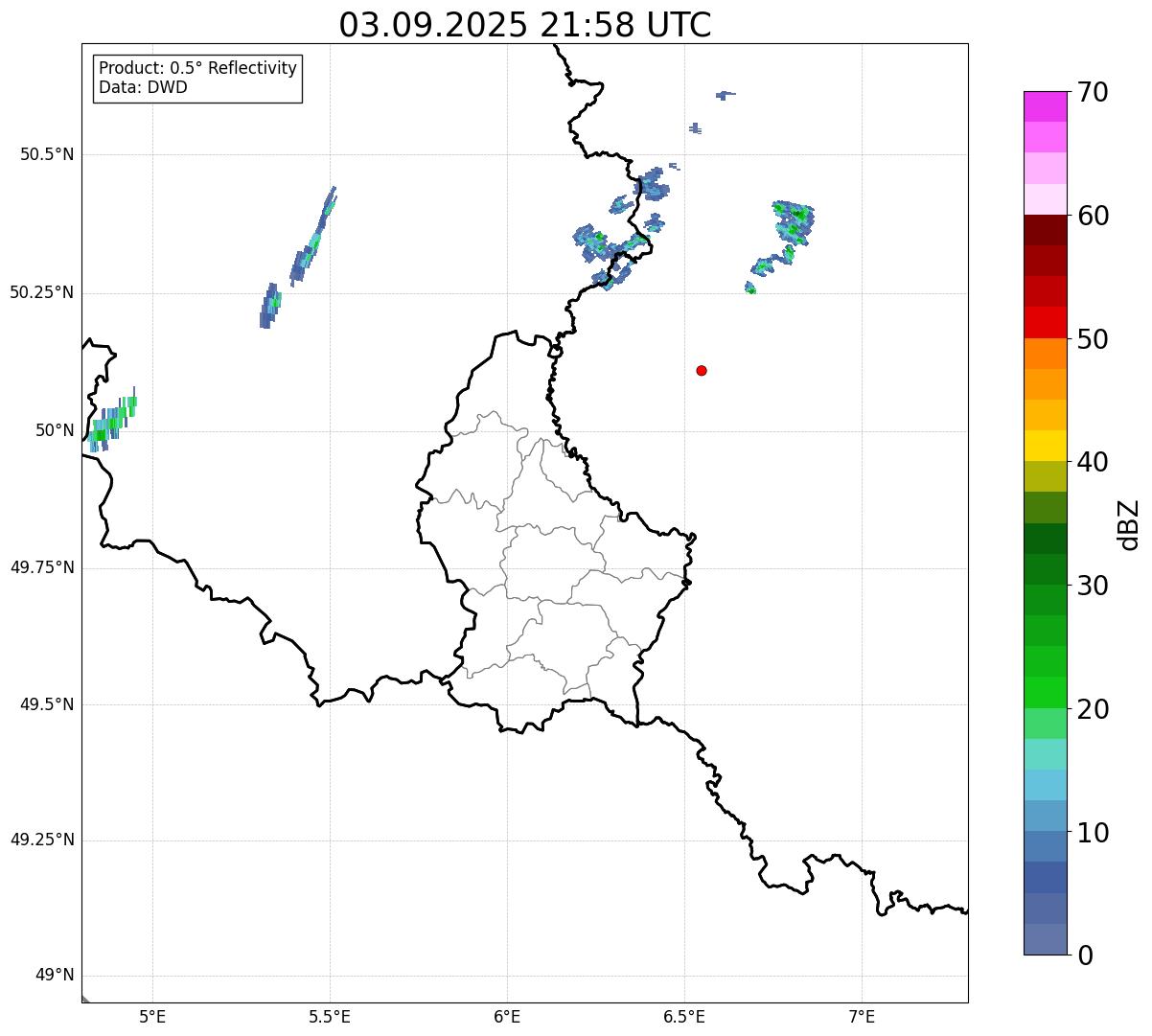Viewport: 1152px width, 1036px height.
Task: Click the 0 colorbar tick label
Action: coord(1083,955)
